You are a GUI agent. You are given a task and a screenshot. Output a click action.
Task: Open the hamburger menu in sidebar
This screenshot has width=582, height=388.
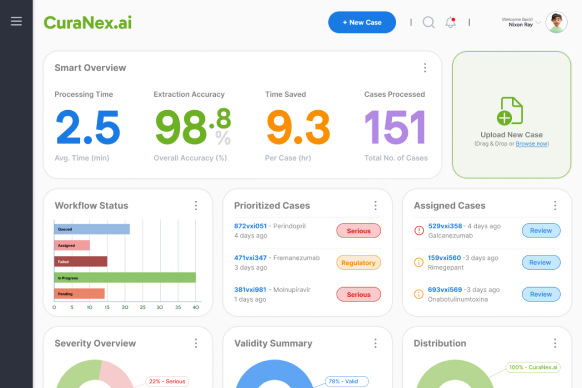(x=16, y=21)
